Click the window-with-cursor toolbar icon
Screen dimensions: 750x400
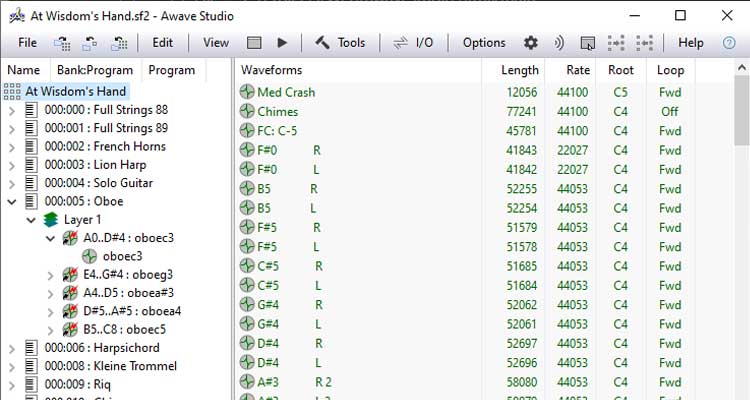click(x=587, y=44)
